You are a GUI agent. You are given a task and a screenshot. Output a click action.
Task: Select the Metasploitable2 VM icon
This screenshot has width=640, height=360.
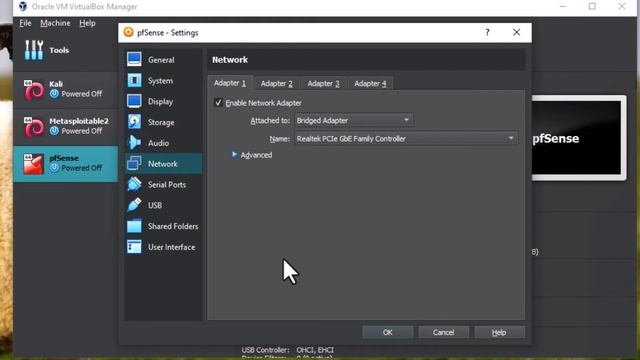[34, 127]
